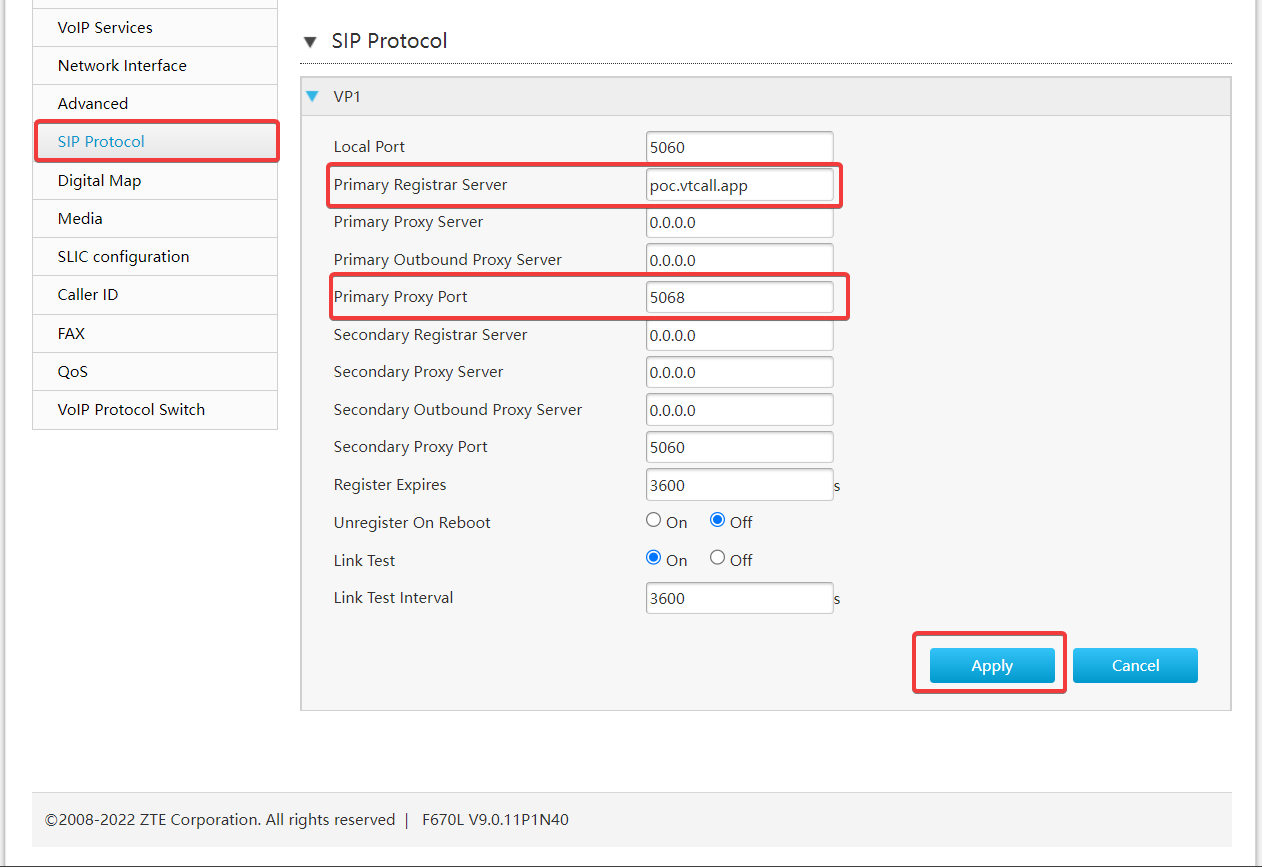Open the Advanced settings menu
This screenshot has width=1262, height=867.
(x=93, y=103)
